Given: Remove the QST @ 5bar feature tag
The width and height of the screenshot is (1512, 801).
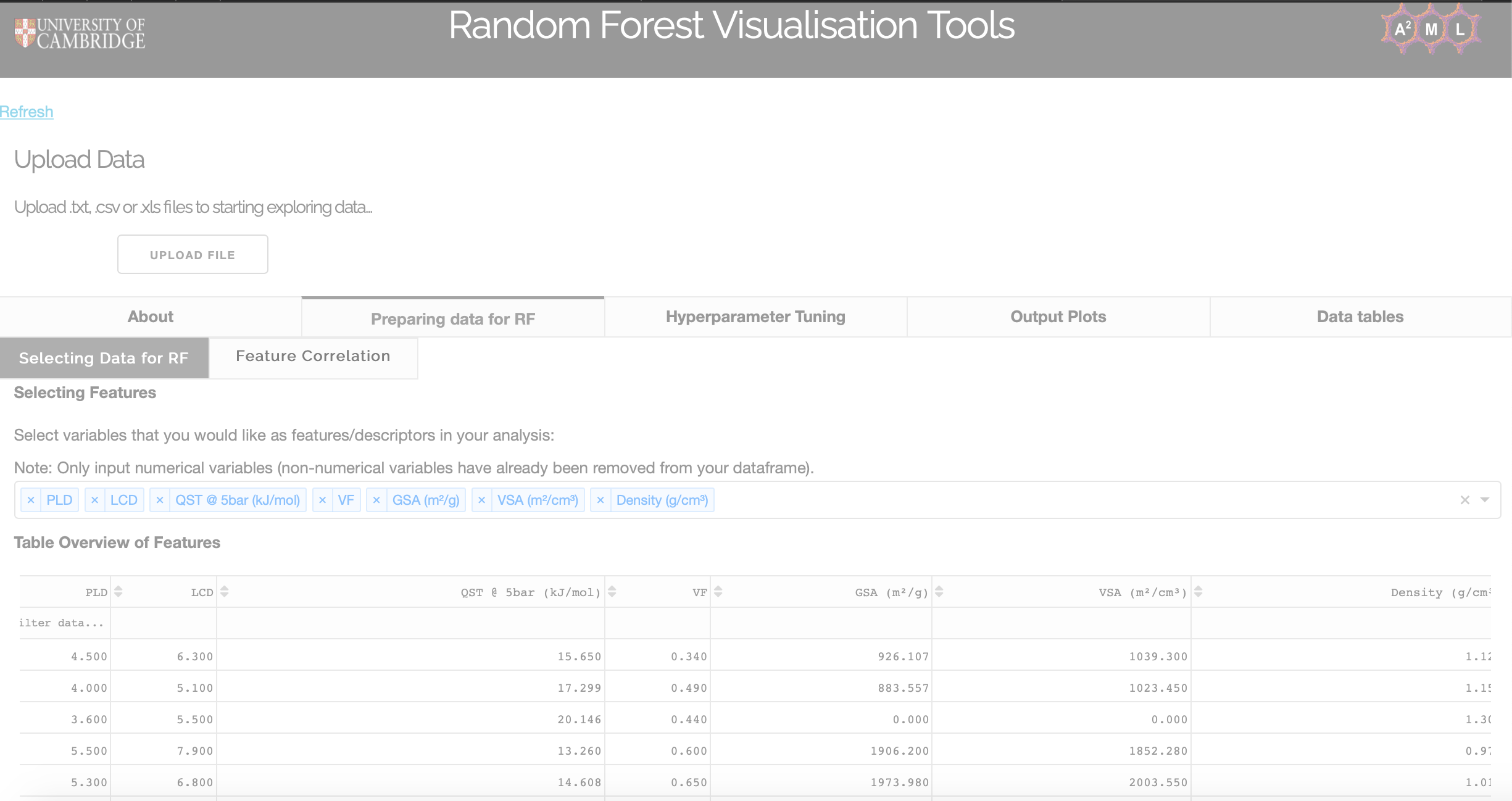Looking at the screenshot, I should point(160,500).
